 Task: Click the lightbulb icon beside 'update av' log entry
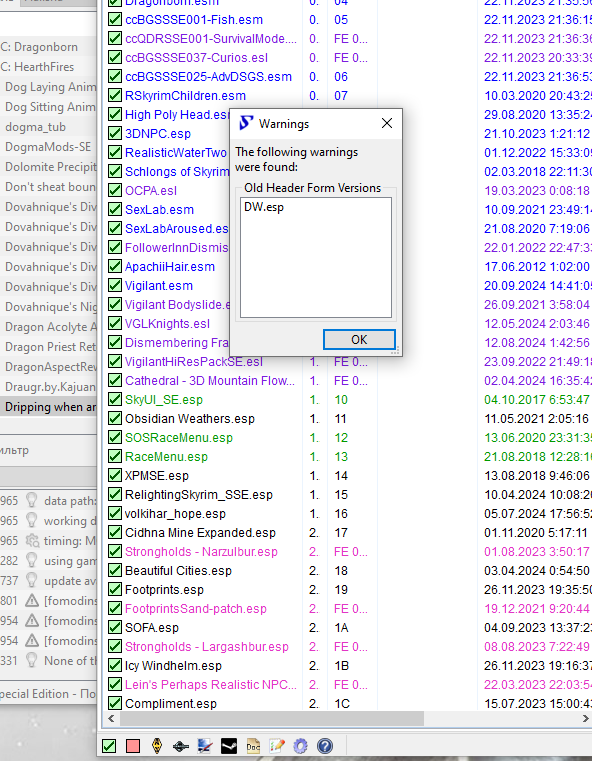pos(32,580)
